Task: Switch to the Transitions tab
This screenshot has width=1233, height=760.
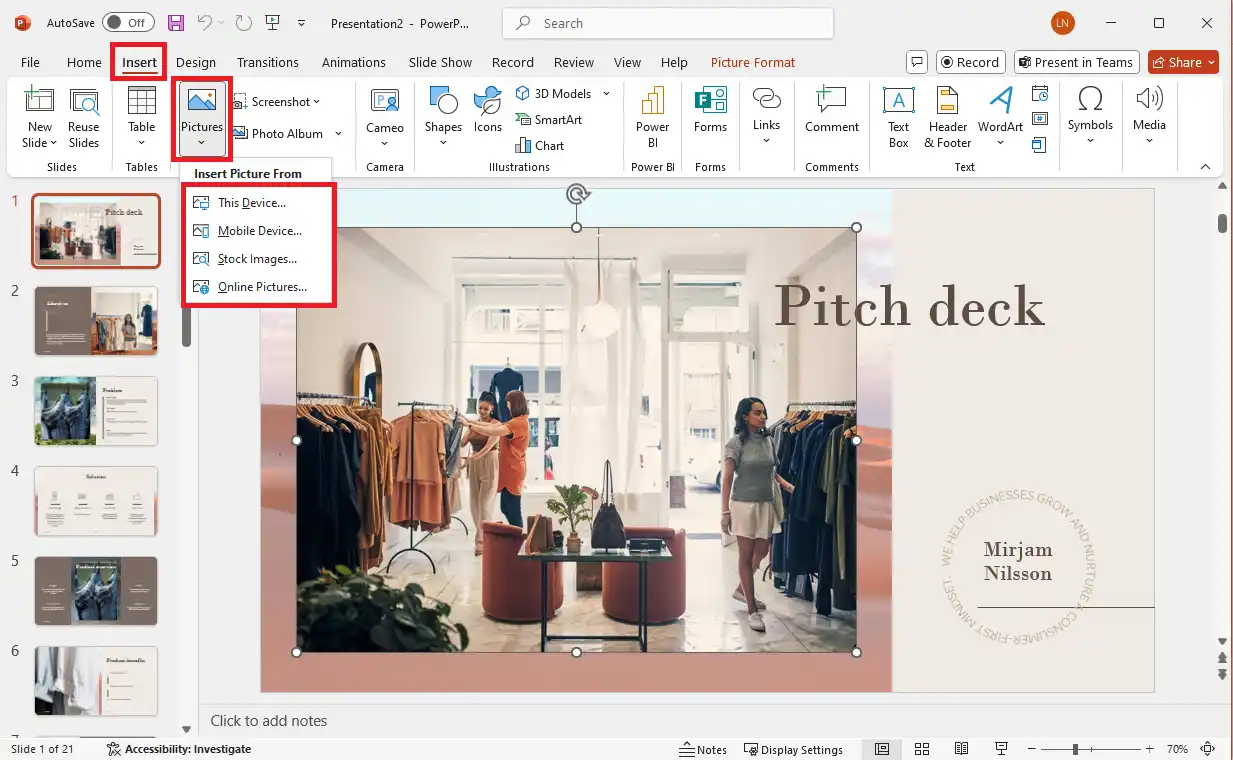Action: coord(268,62)
